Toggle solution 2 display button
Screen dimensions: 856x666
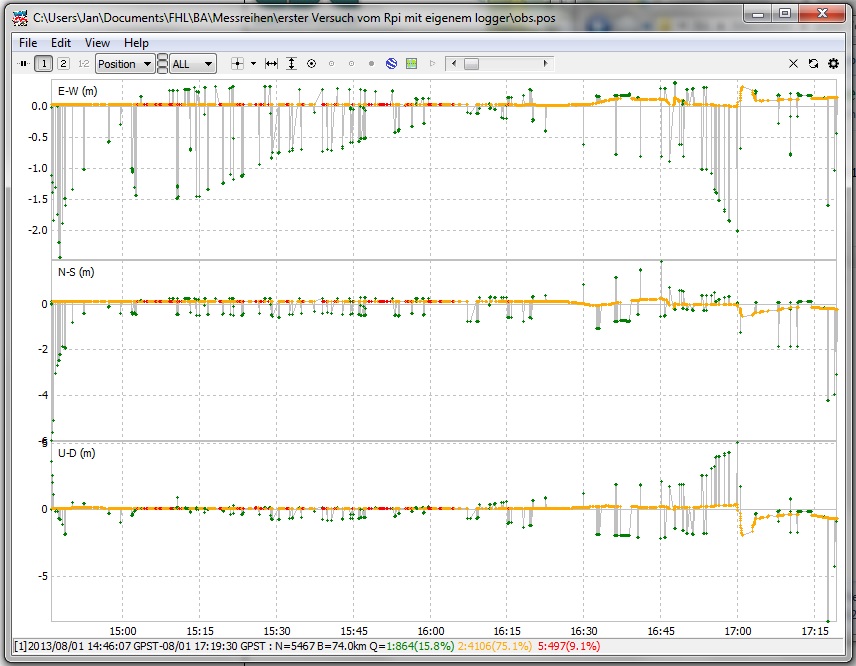tap(63, 64)
